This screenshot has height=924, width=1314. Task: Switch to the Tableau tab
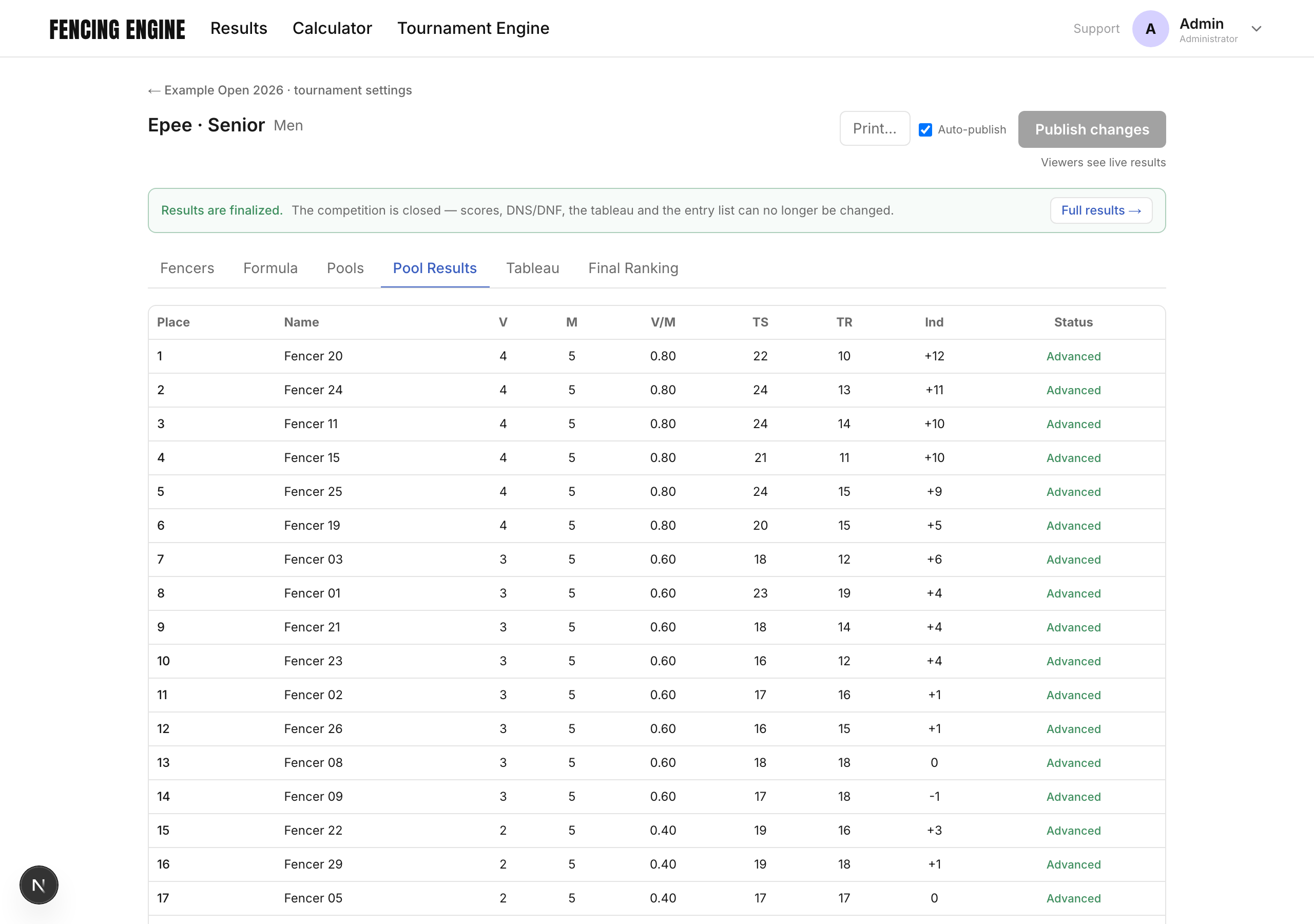point(532,268)
